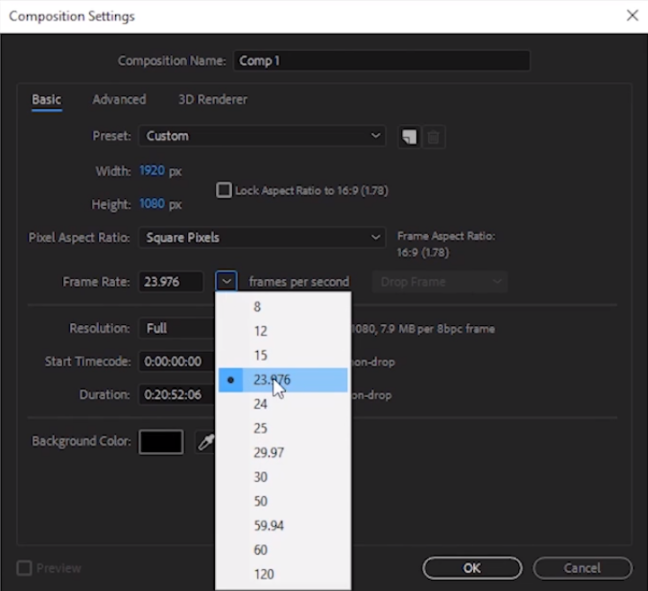This screenshot has width=648, height=591.
Task: Click the Duration field 0:20:52:06
Action: (x=177, y=395)
